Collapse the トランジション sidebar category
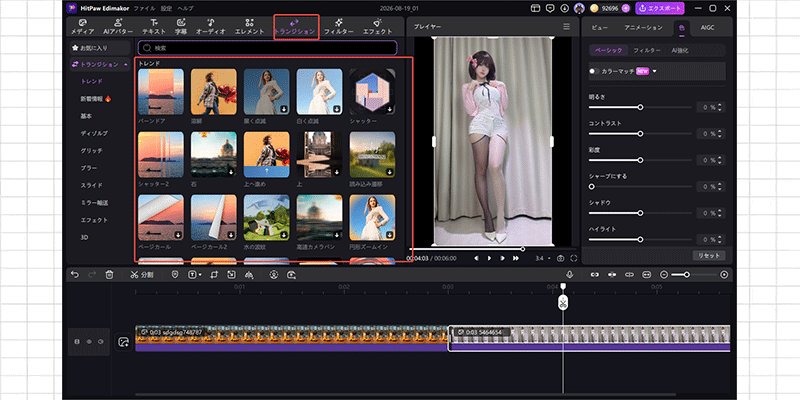 coord(125,64)
